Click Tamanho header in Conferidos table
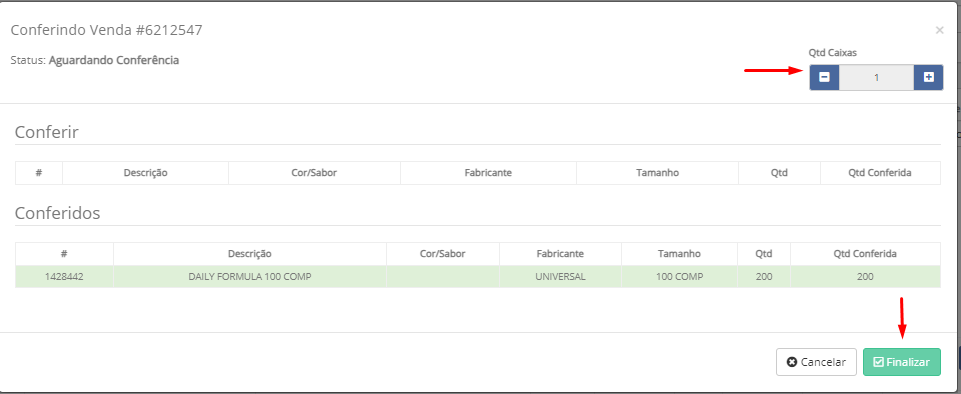 point(679,253)
